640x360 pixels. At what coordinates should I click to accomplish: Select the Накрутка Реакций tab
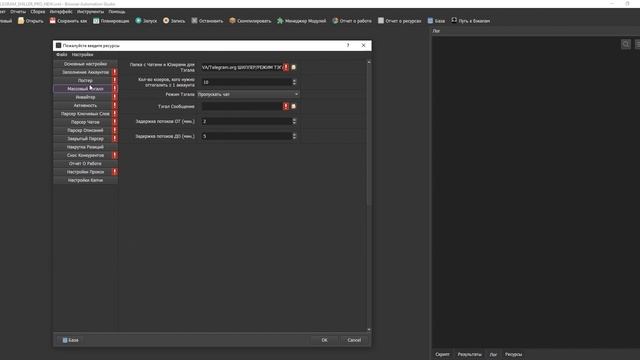click(x=85, y=147)
